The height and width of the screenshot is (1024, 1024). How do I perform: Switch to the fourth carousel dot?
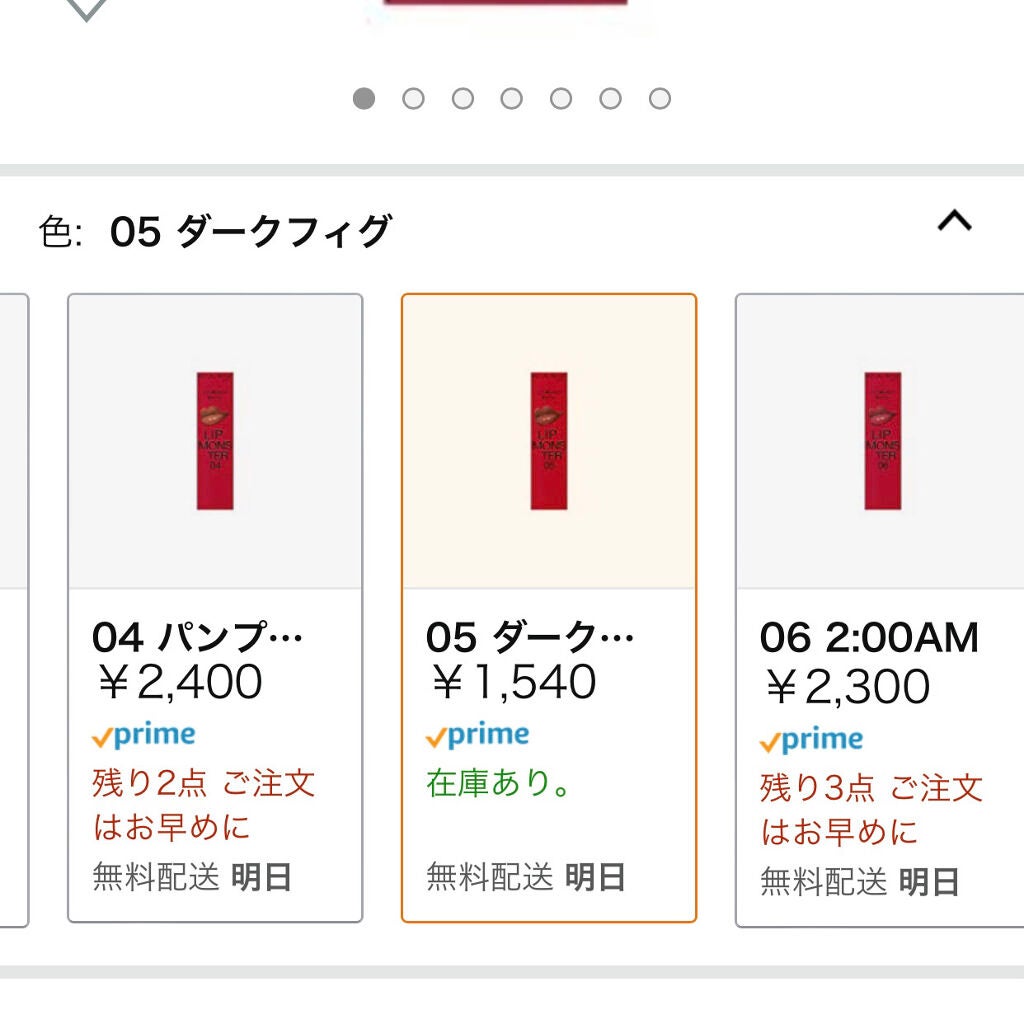tap(511, 98)
